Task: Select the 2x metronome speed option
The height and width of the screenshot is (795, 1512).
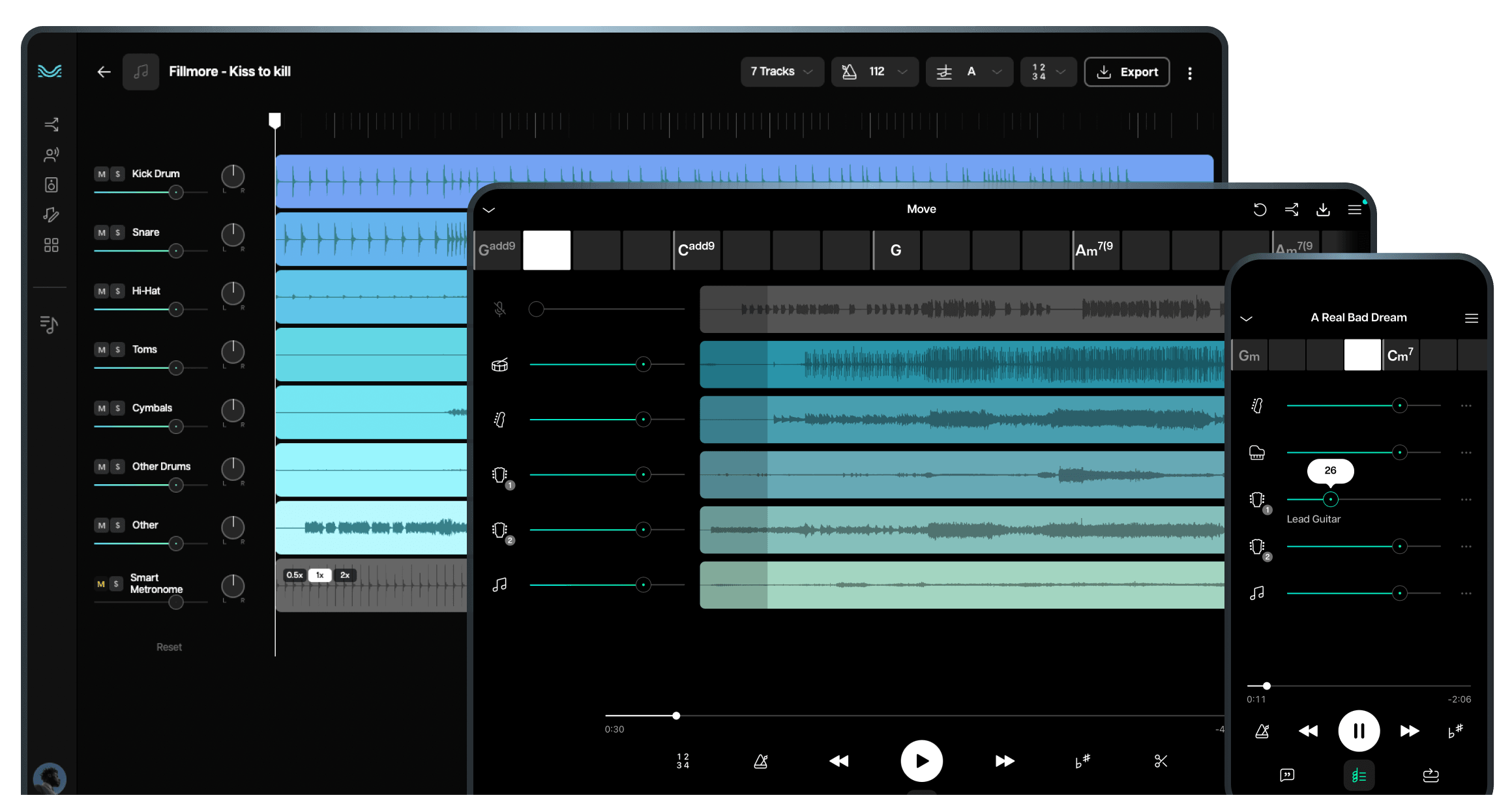Action: pos(345,575)
